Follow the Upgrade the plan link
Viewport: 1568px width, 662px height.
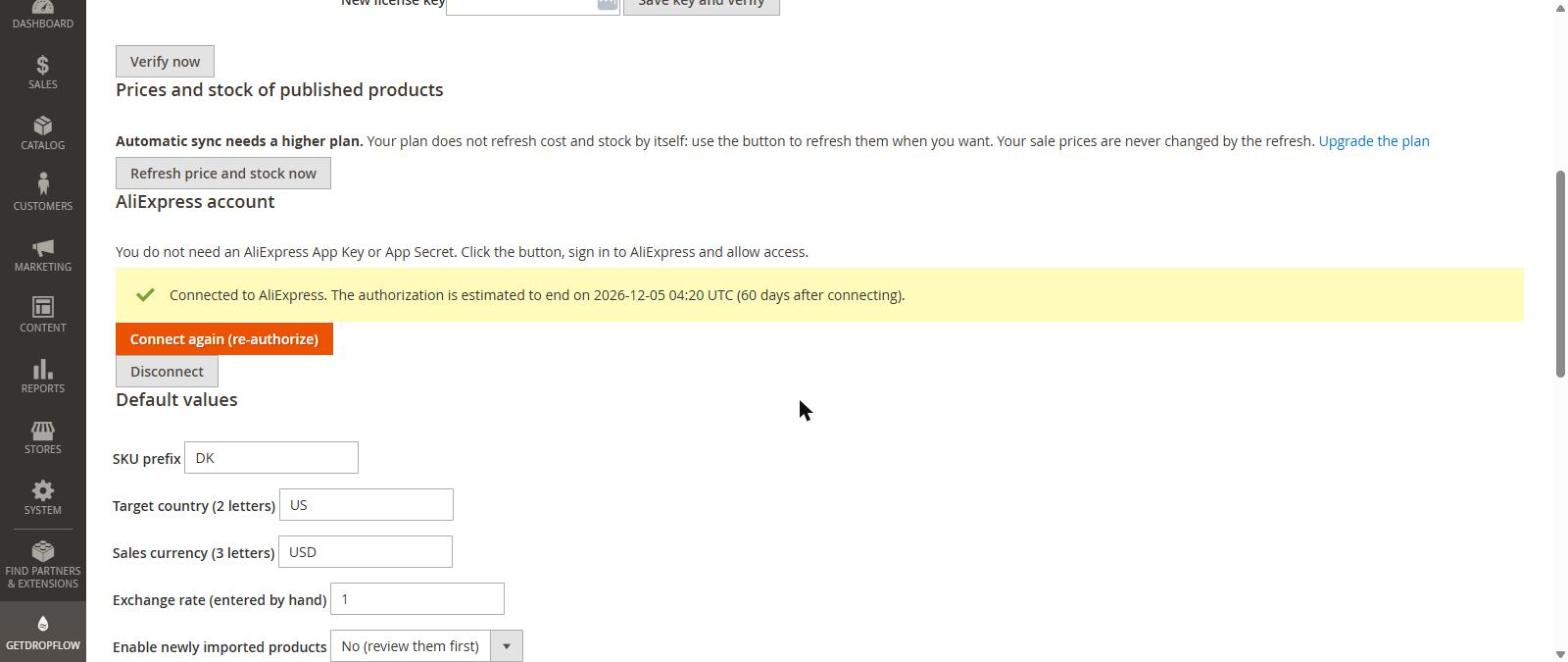(1374, 141)
